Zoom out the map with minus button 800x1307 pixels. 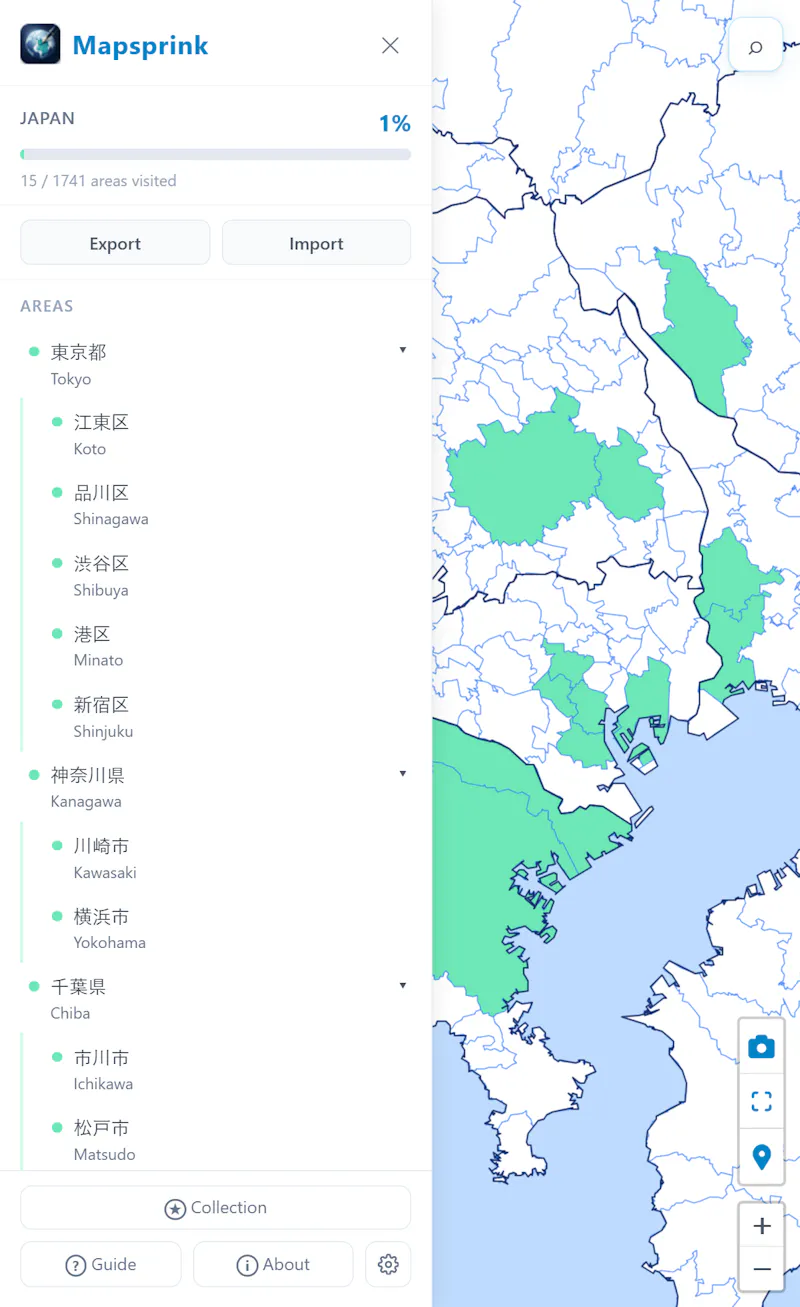coord(762,1269)
